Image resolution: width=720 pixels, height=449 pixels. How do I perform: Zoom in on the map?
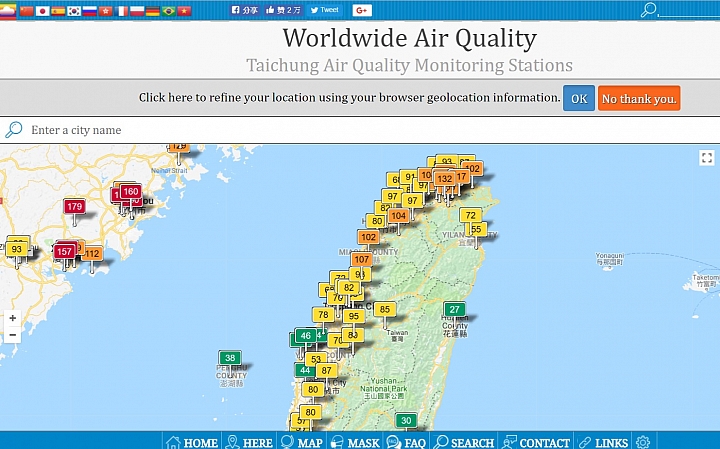13,318
